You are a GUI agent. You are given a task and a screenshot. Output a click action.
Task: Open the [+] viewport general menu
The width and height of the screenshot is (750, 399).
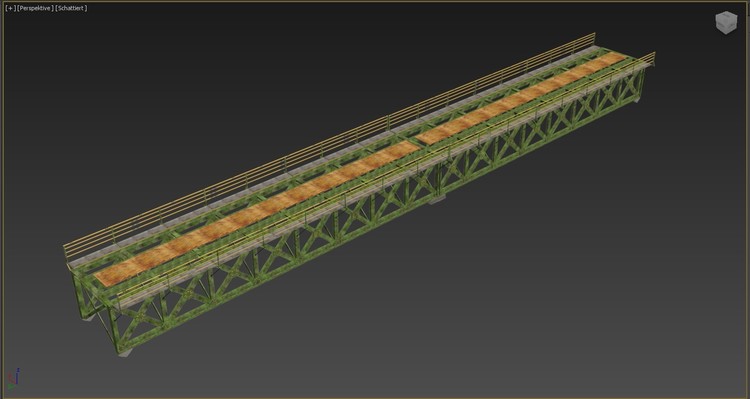[x=11, y=8]
